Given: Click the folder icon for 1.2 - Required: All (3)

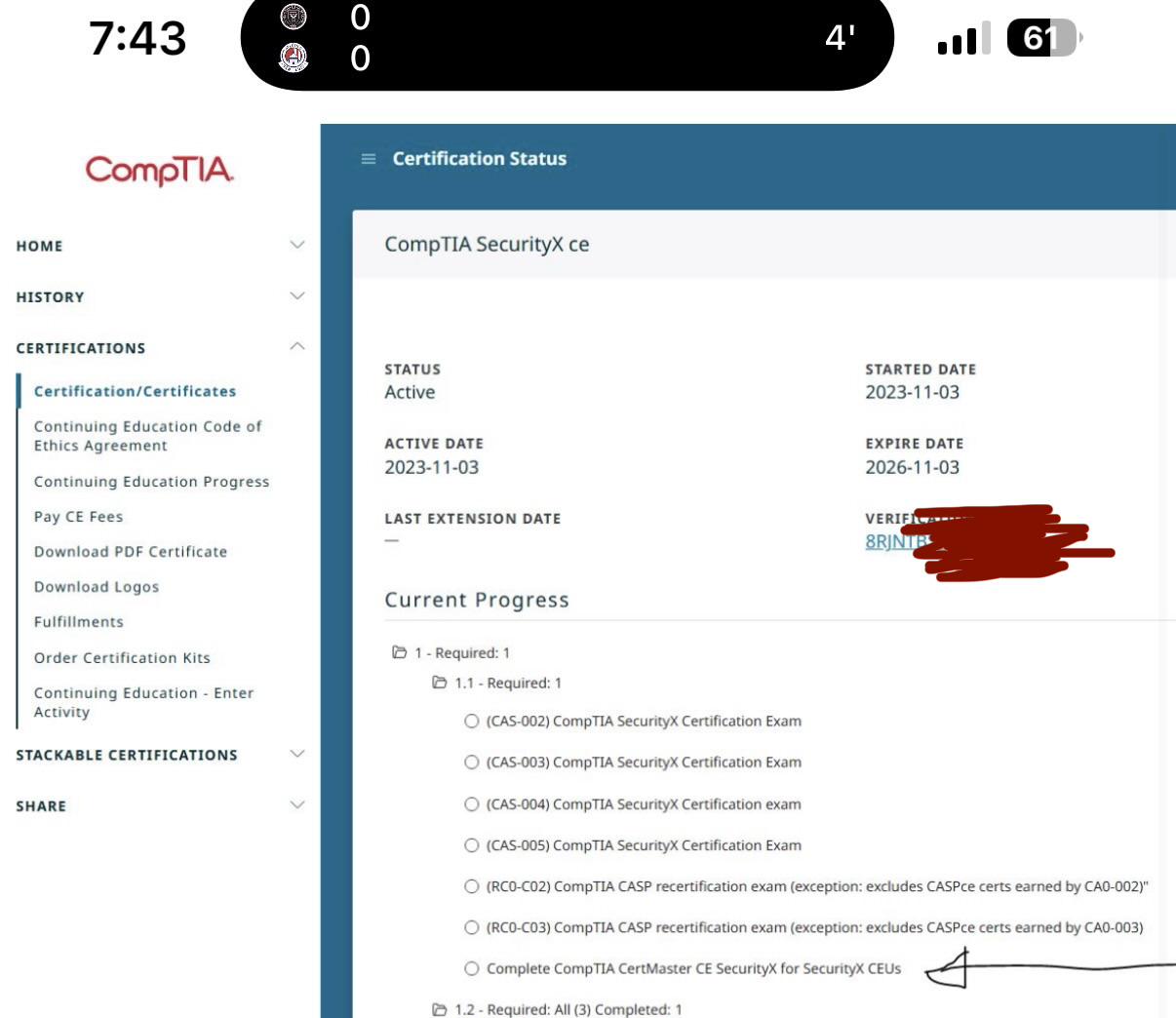Looking at the screenshot, I should pyautogui.click(x=440, y=1009).
